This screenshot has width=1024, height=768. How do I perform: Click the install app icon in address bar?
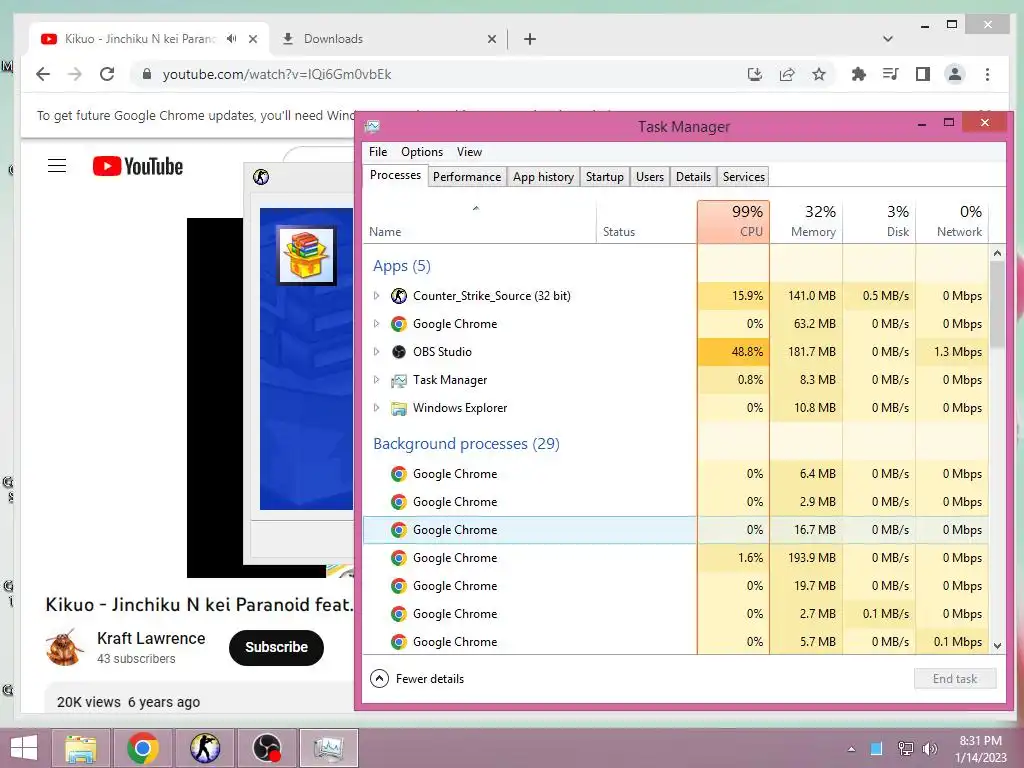pyautogui.click(x=755, y=74)
